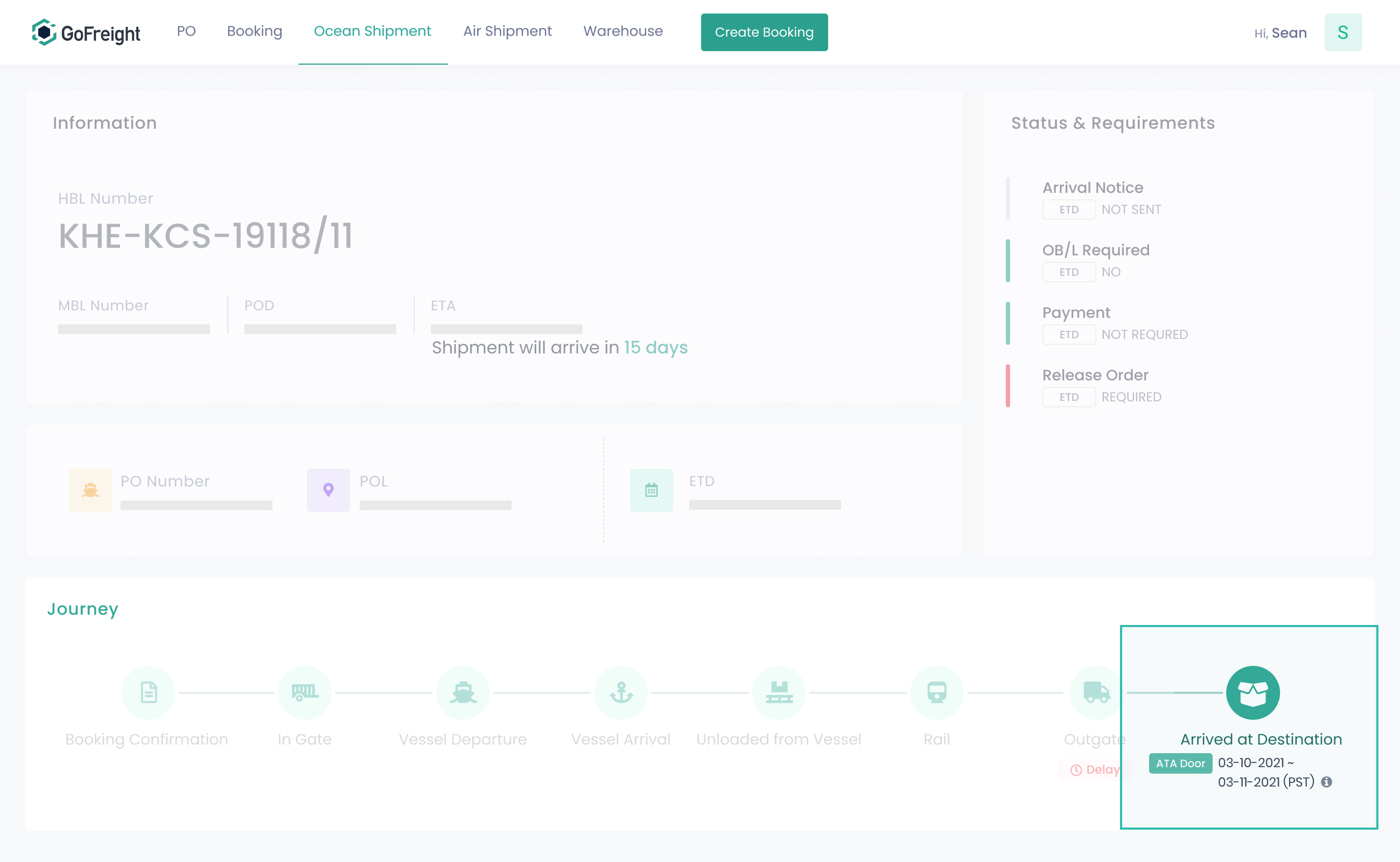Open the Sean user avatar menu
Screen dimensions: 1400x862
coord(1342,32)
